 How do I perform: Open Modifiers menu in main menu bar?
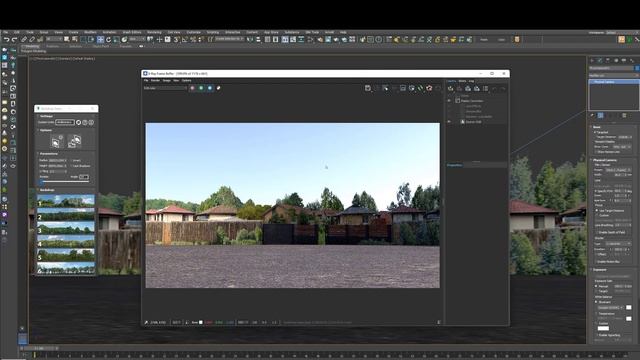coord(90,32)
